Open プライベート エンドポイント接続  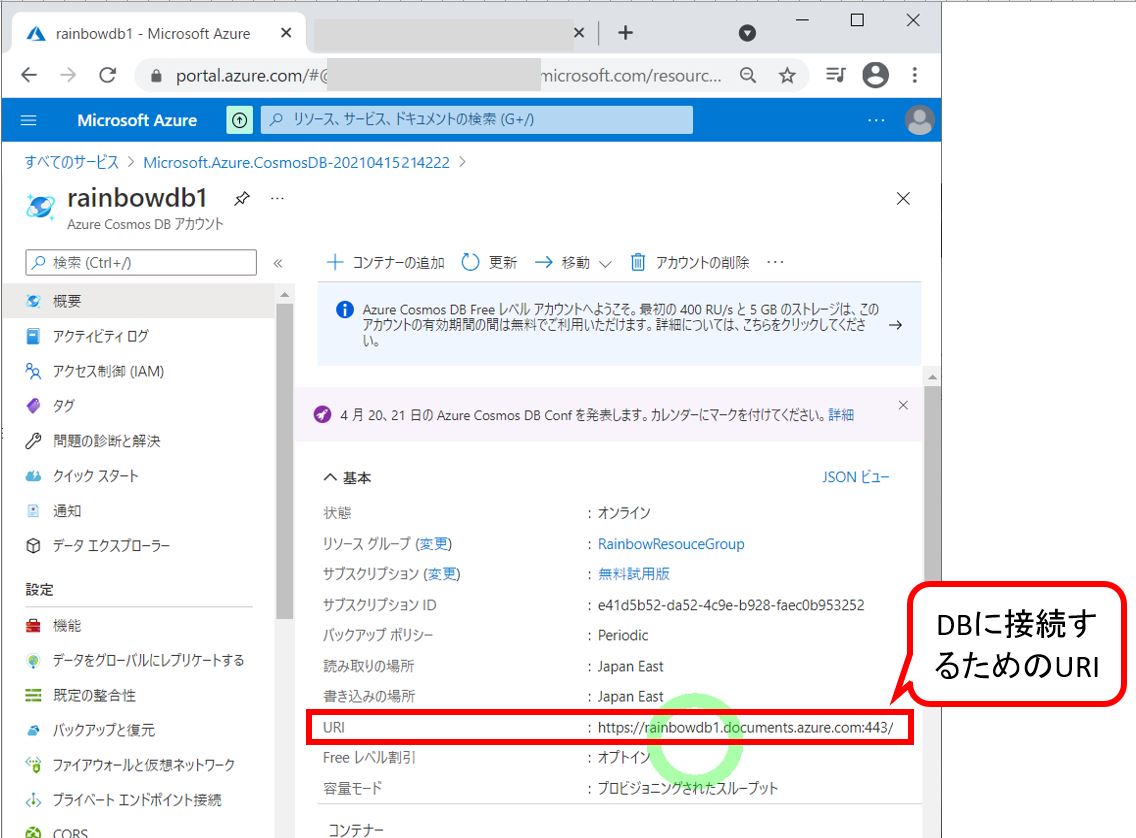click(138, 800)
